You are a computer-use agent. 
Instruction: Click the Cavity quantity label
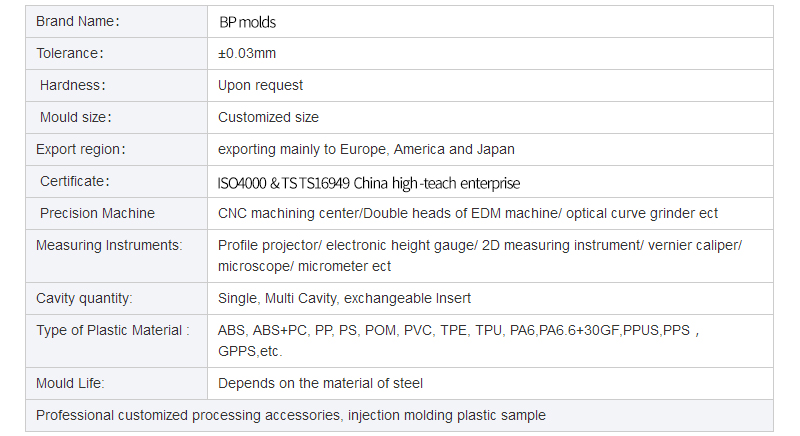click(x=84, y=298)
